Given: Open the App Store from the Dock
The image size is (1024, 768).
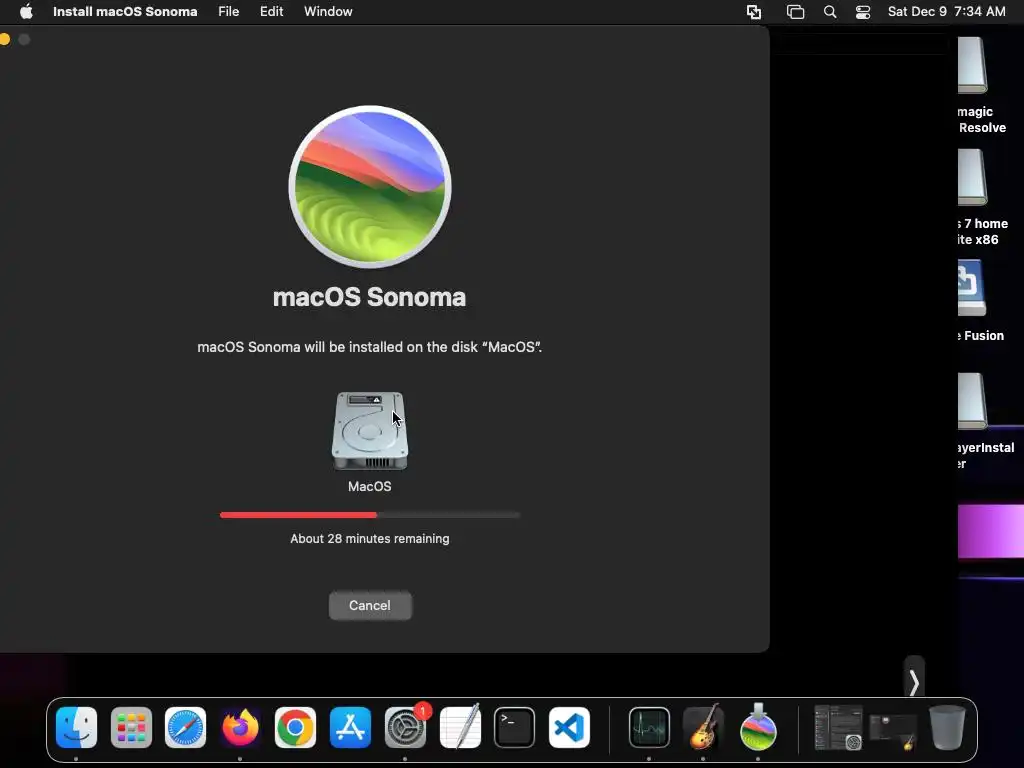Looking at the screenshot, I should [x=350, y=728].
